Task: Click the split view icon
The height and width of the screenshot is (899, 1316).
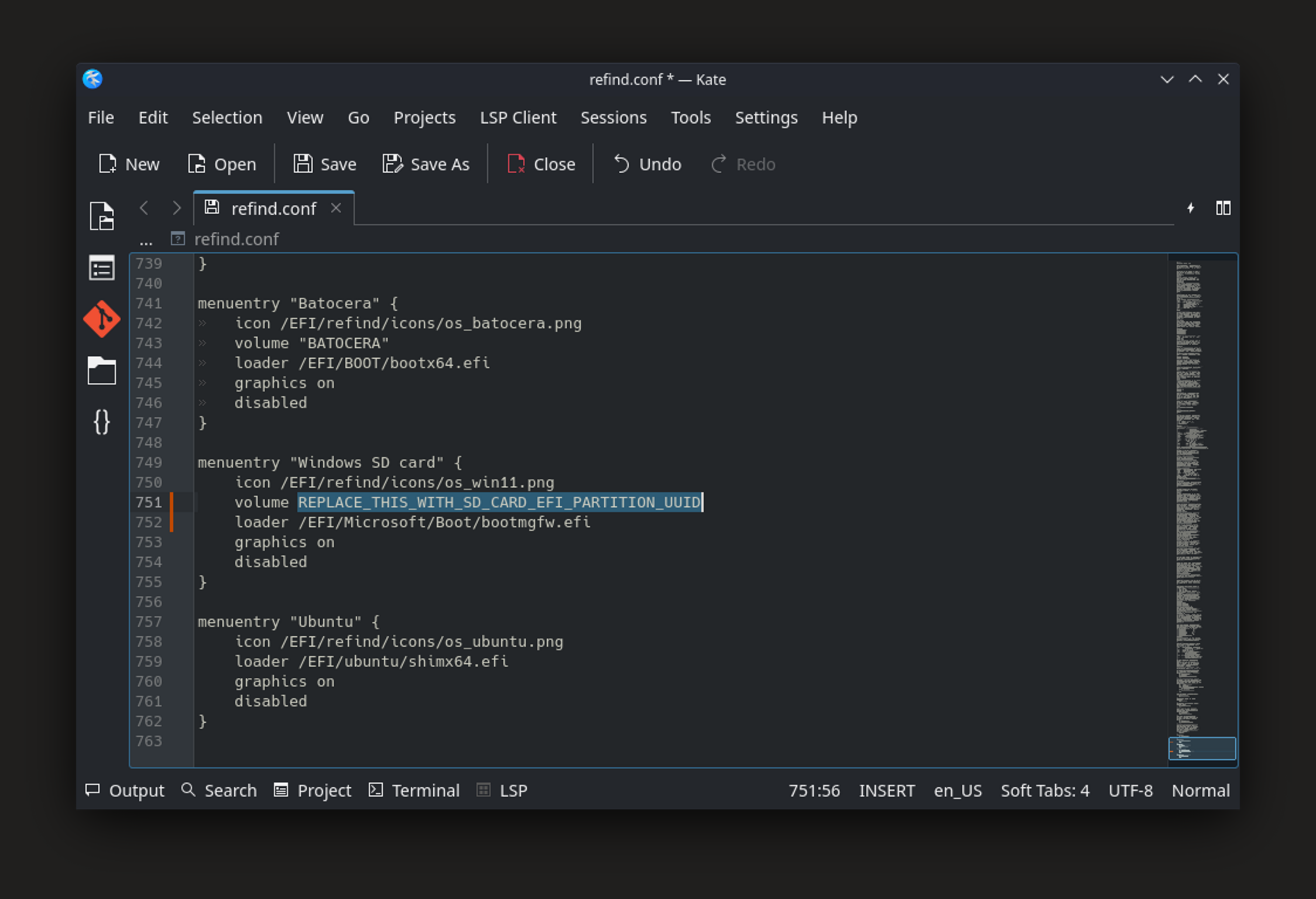Action: (x=1223, y=208)
